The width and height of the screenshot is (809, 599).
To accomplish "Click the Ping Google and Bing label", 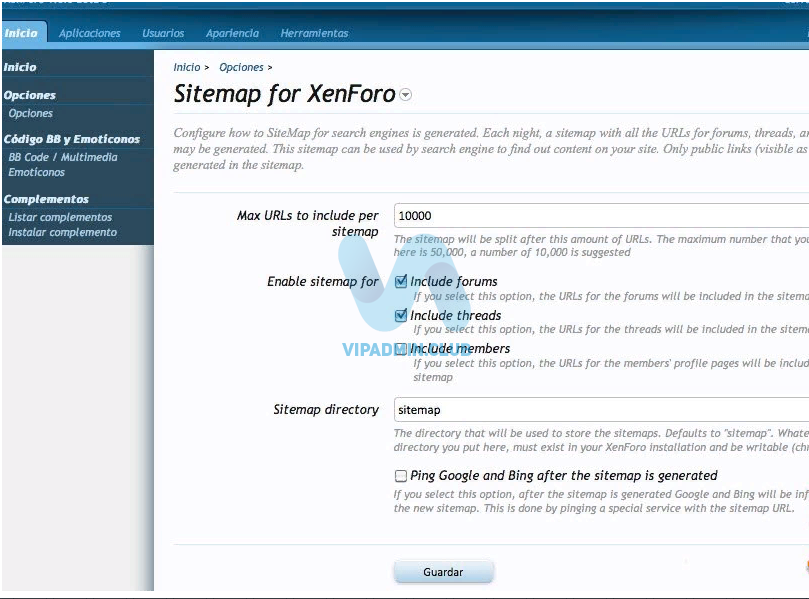I will [x=564, y=476].
